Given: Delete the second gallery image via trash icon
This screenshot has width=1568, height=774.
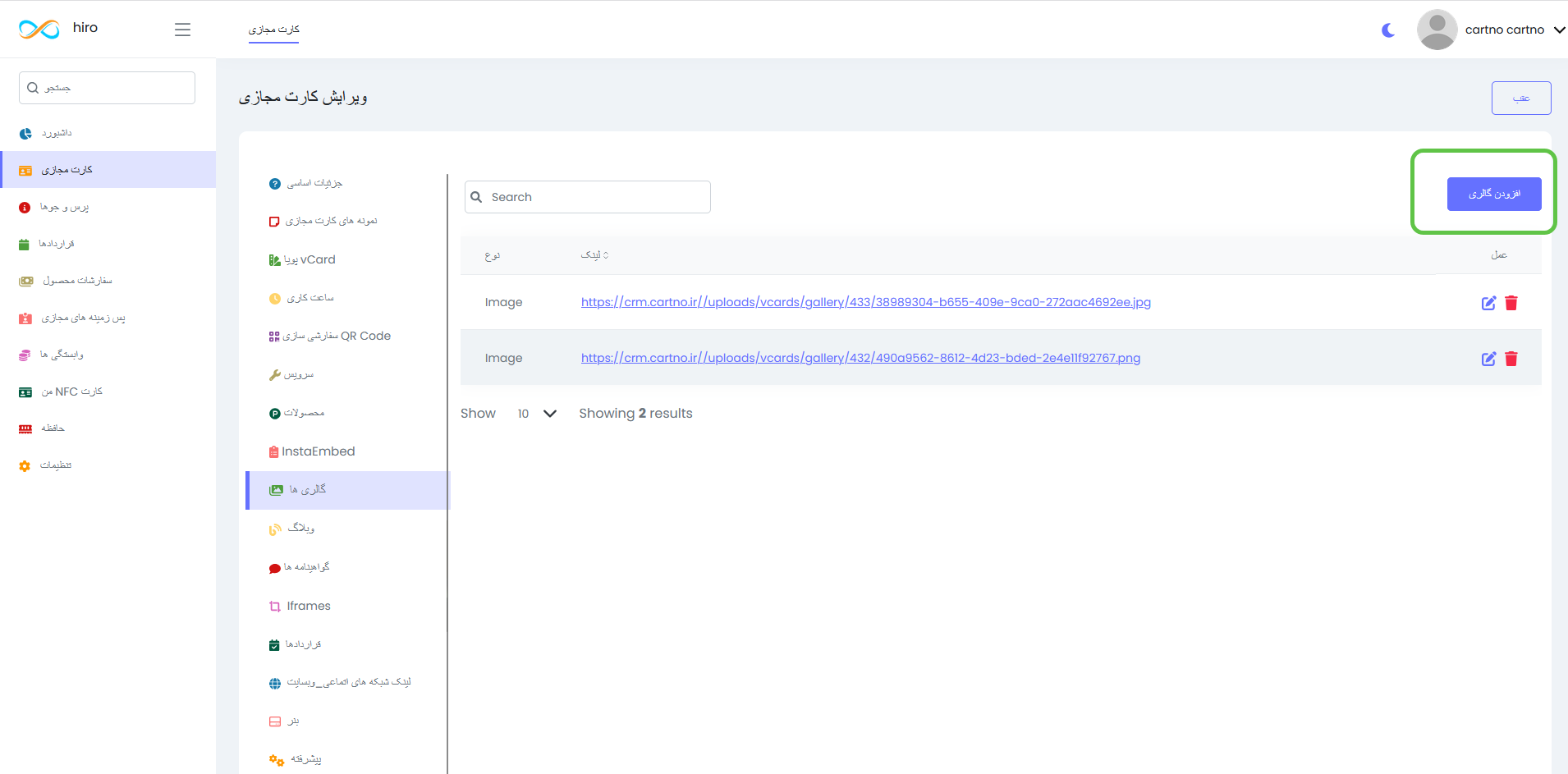Looking at the screenshot, I should (x=1511, y=359).
